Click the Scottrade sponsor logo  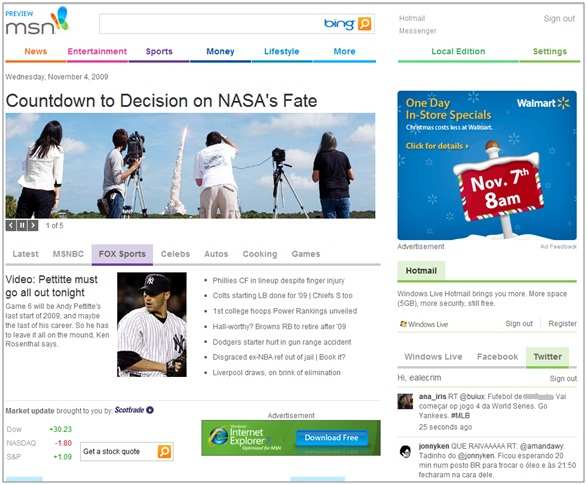click(134, 410)
